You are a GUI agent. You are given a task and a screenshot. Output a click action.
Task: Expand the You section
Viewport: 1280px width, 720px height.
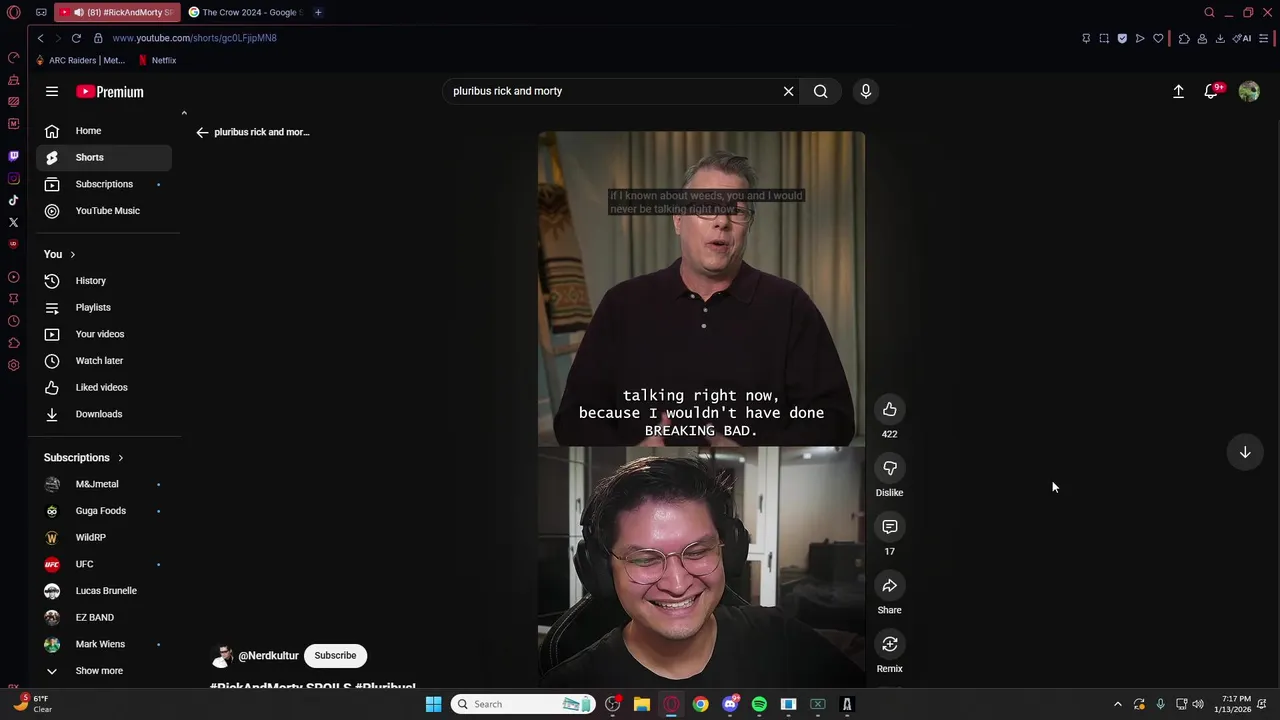(60, 254)
